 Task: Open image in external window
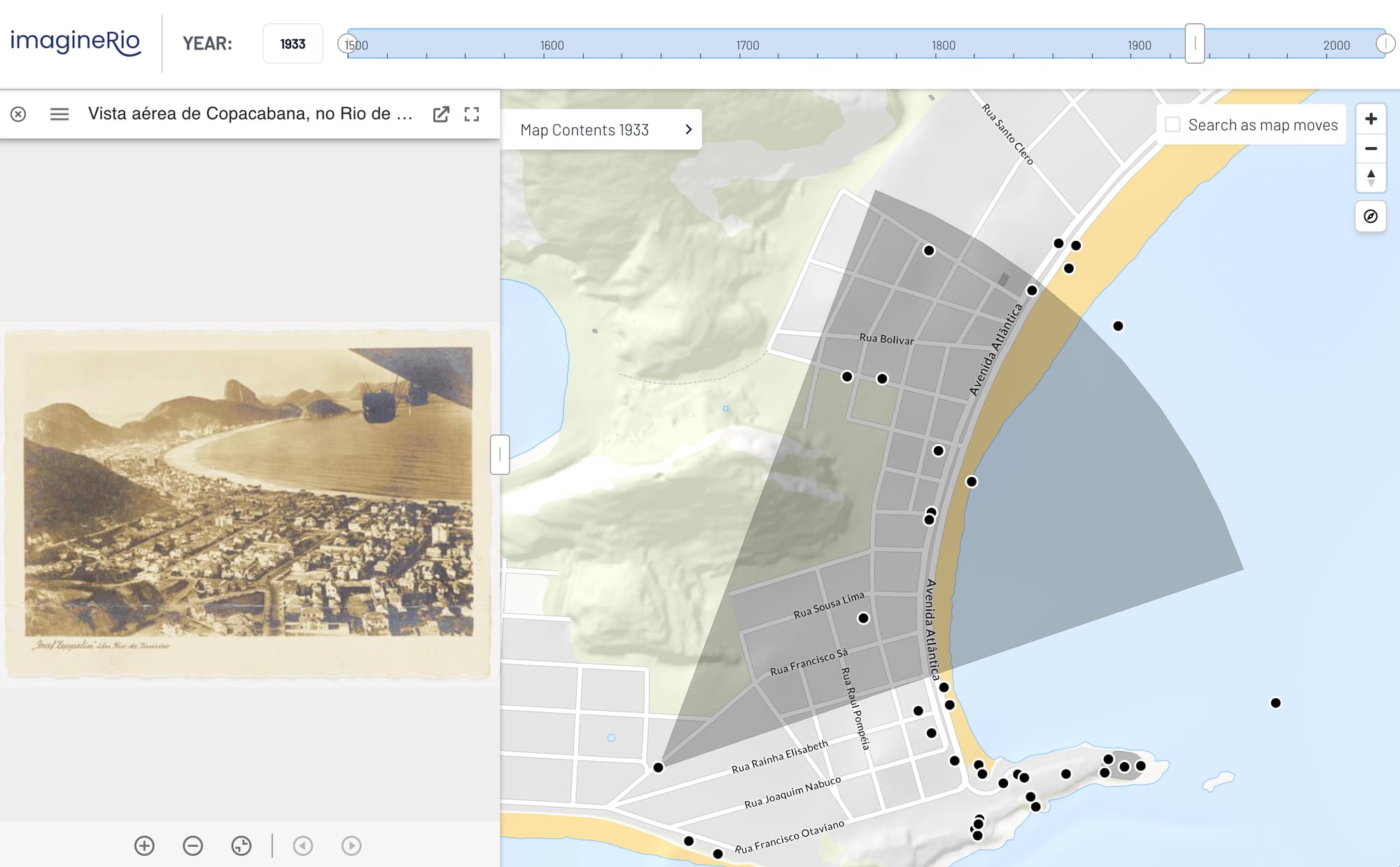click(x=441, y=114)
